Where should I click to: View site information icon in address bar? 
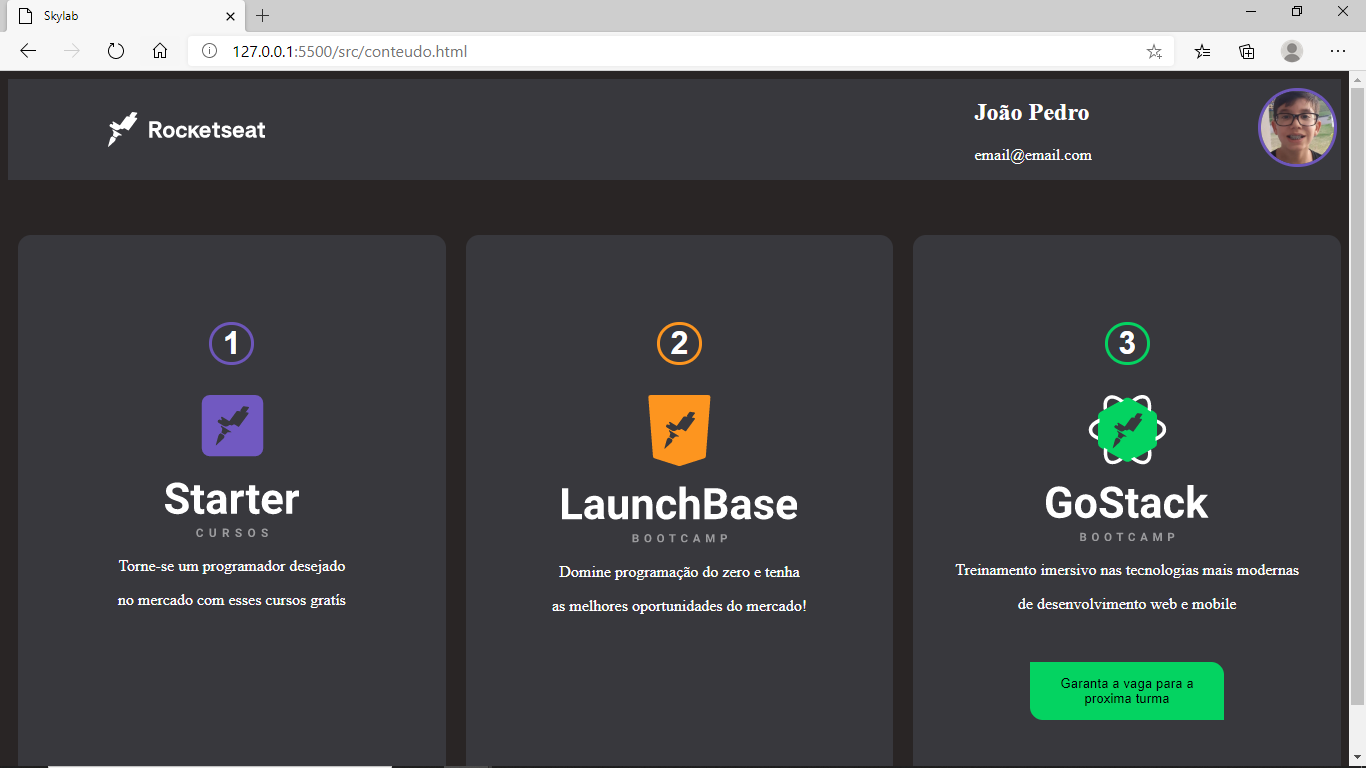pyautogui.click(x=210, y=51)
